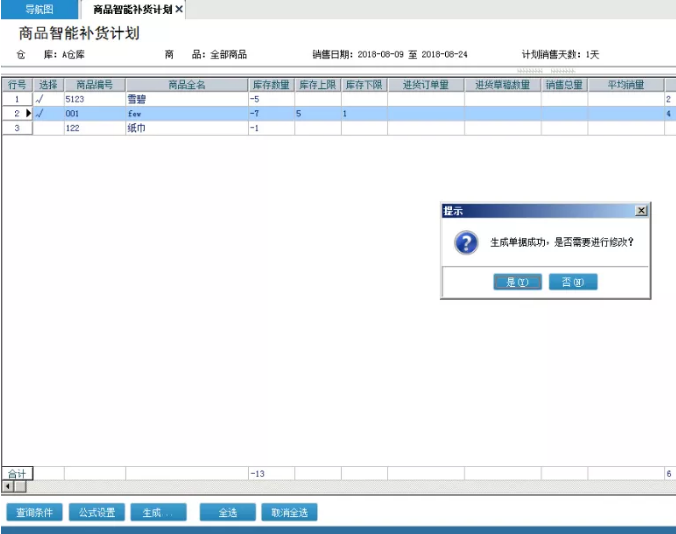Click the 销售日期 date range text
The image size is (676, 534).
point(390,54)
